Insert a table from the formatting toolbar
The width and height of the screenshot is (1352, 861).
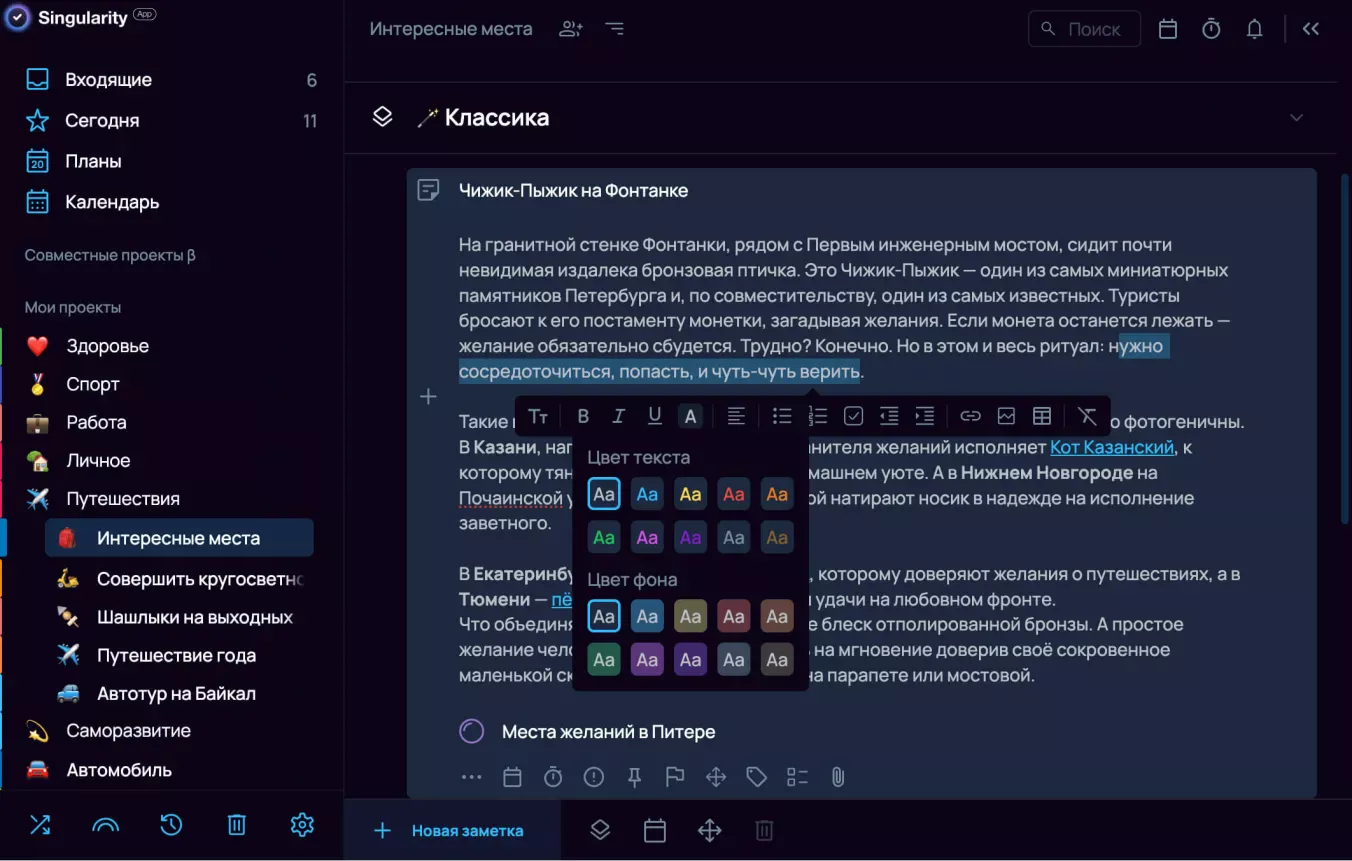(1042, 416)
